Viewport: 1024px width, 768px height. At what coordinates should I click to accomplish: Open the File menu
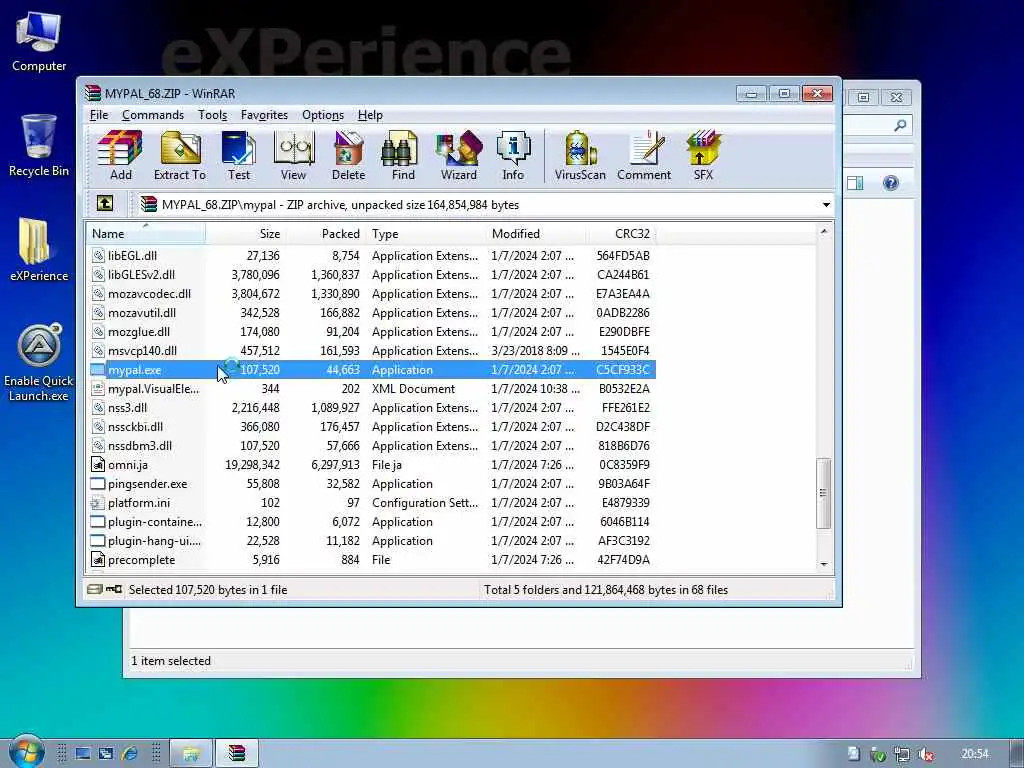click(x=99, y=115)
